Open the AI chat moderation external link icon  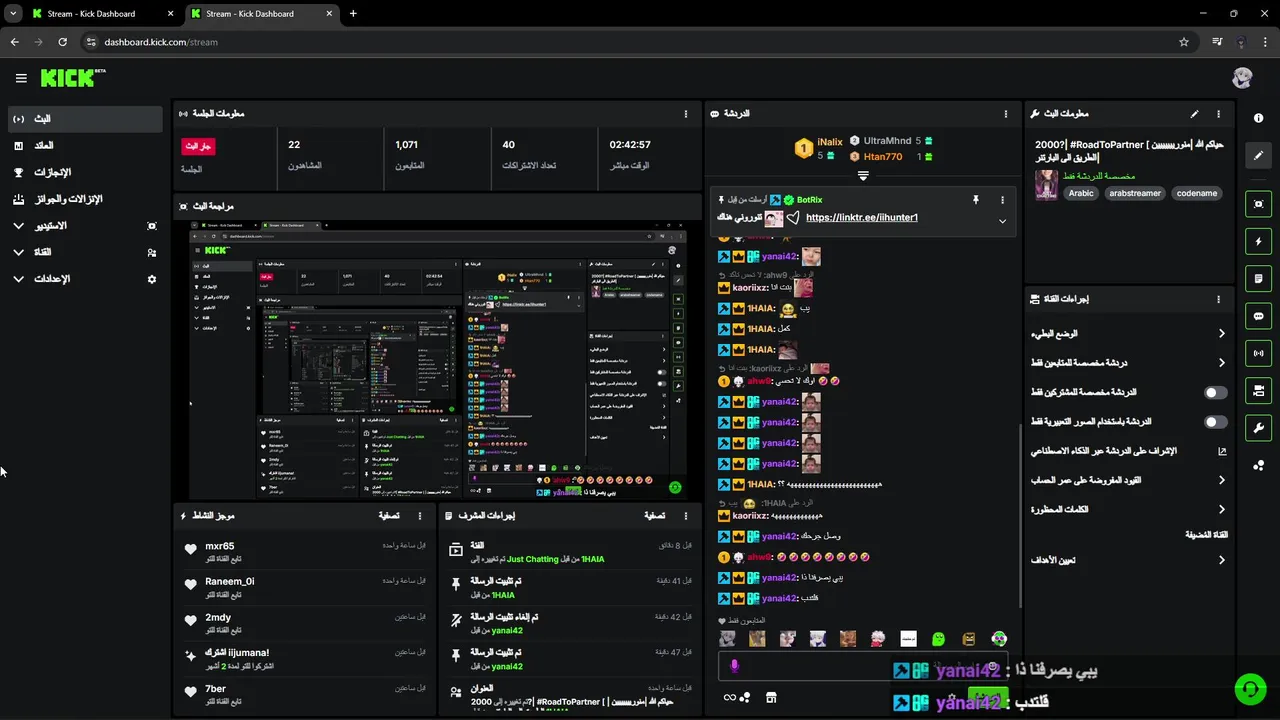[1222, 451]
